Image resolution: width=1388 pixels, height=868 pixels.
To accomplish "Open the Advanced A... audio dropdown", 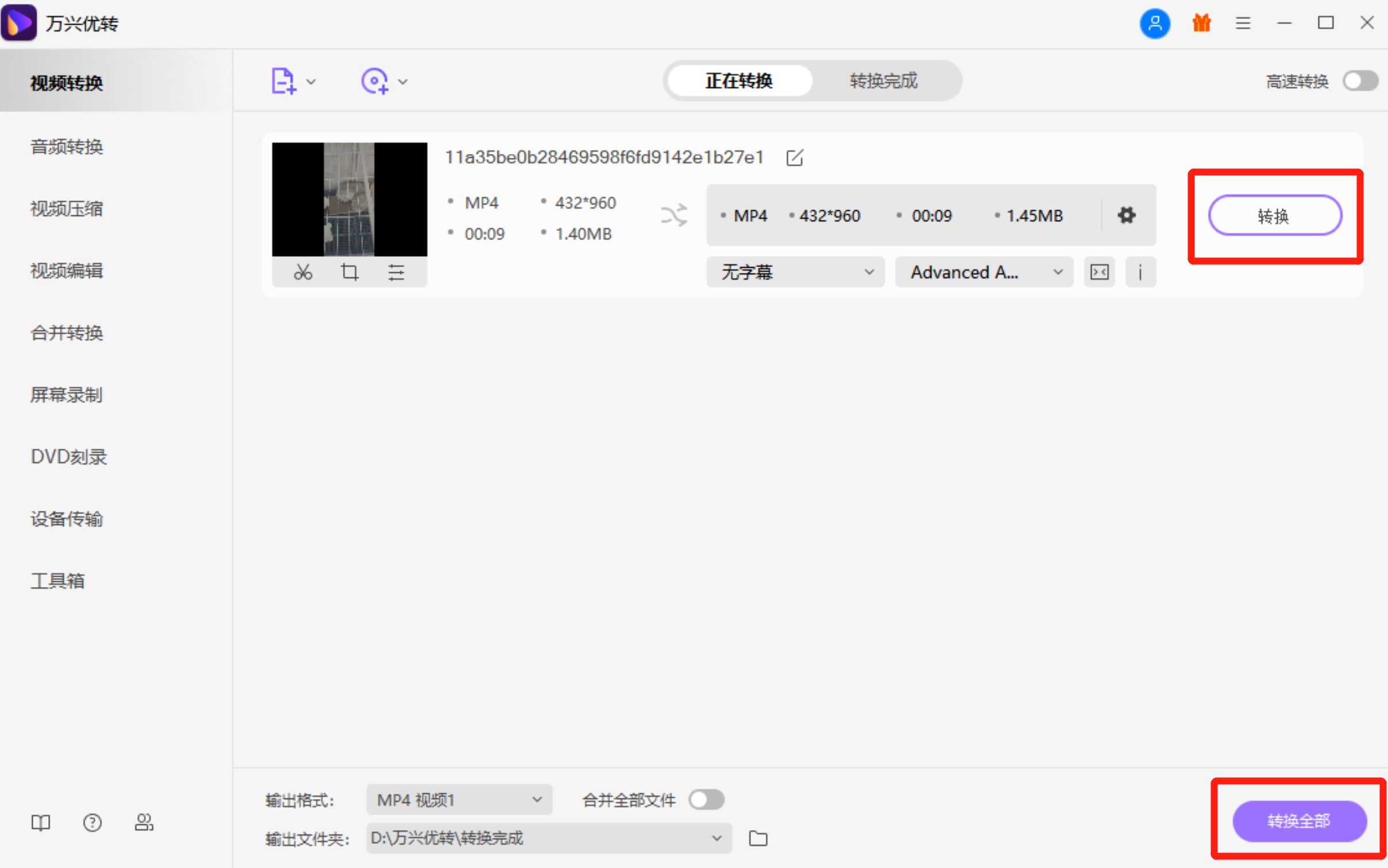I will click(983, 272).
